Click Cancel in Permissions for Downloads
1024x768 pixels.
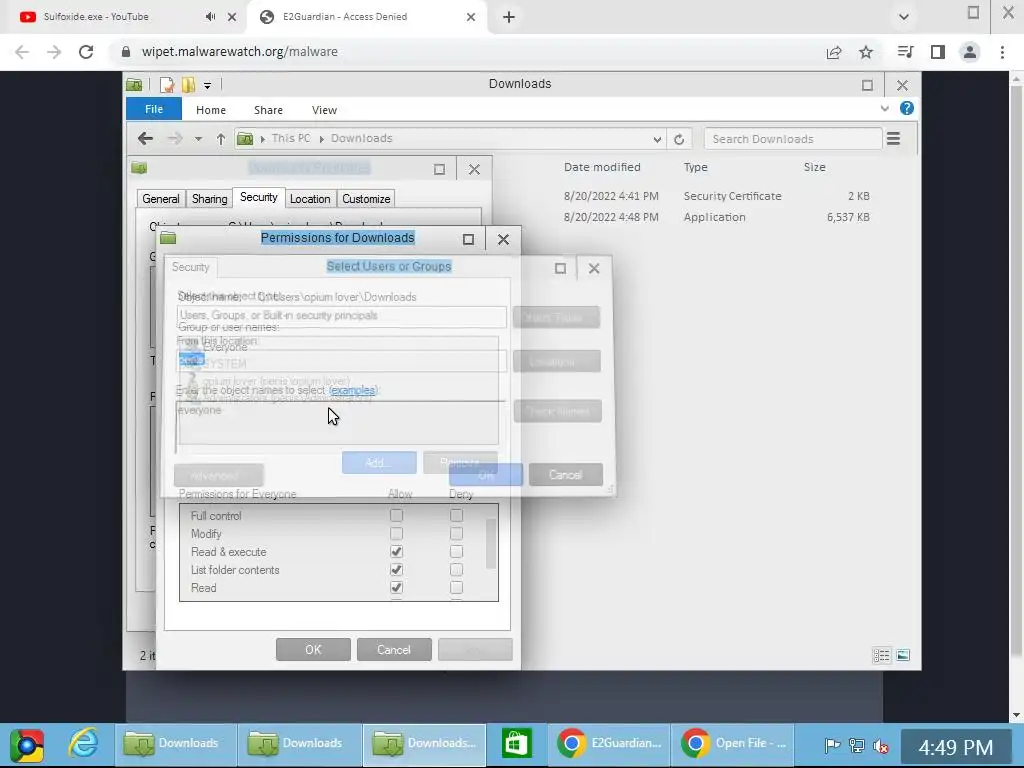pos(394,650)
